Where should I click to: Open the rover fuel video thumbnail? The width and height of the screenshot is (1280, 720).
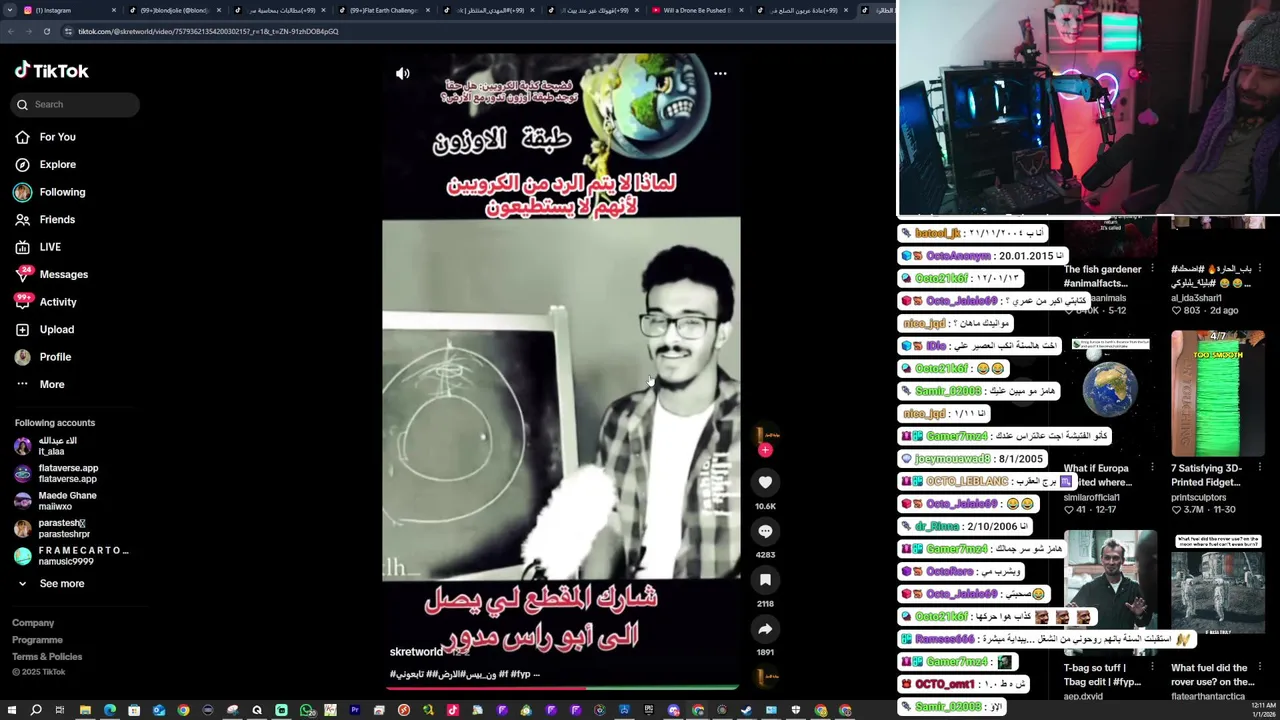click(1218, 594)
